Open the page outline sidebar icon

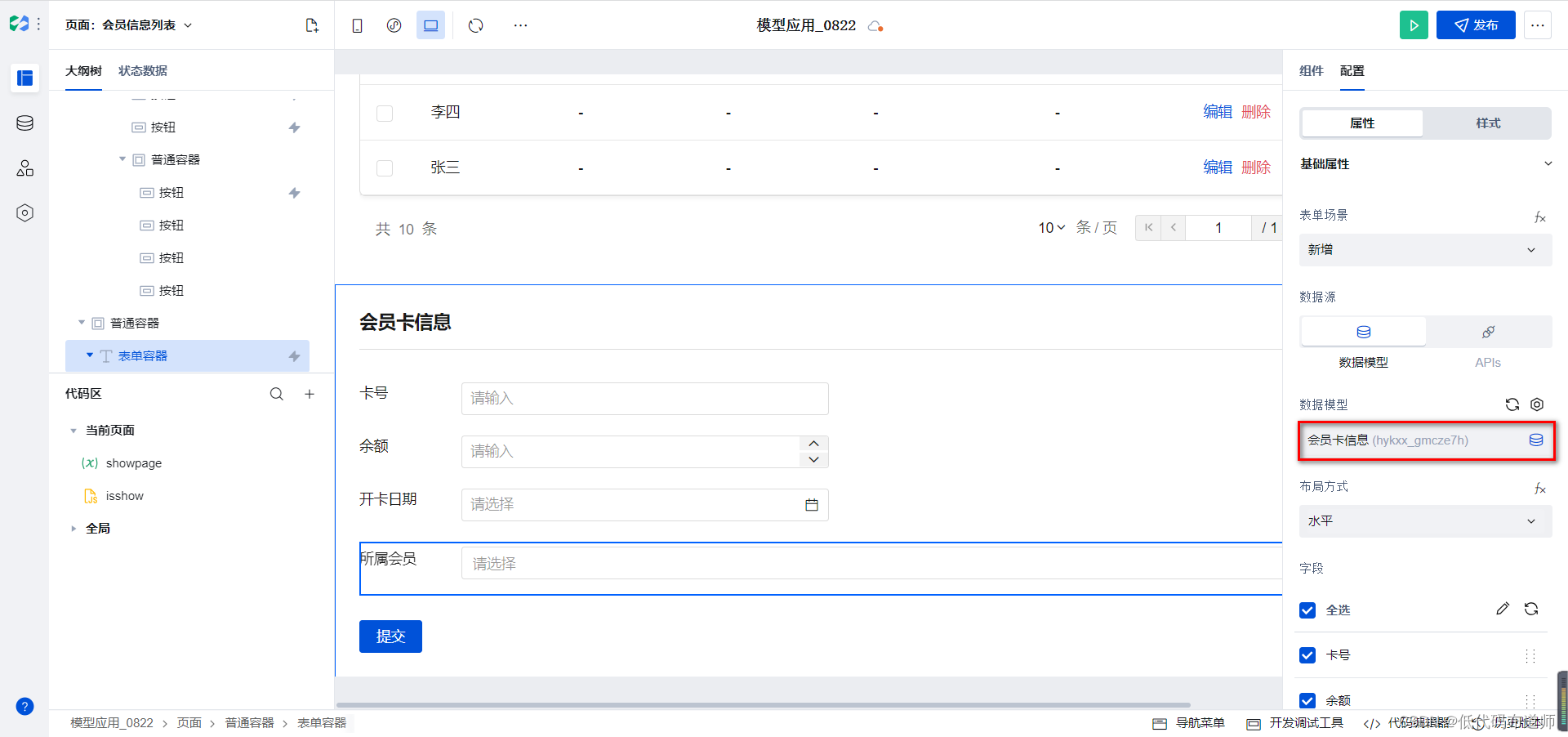[x=24, y=78]
